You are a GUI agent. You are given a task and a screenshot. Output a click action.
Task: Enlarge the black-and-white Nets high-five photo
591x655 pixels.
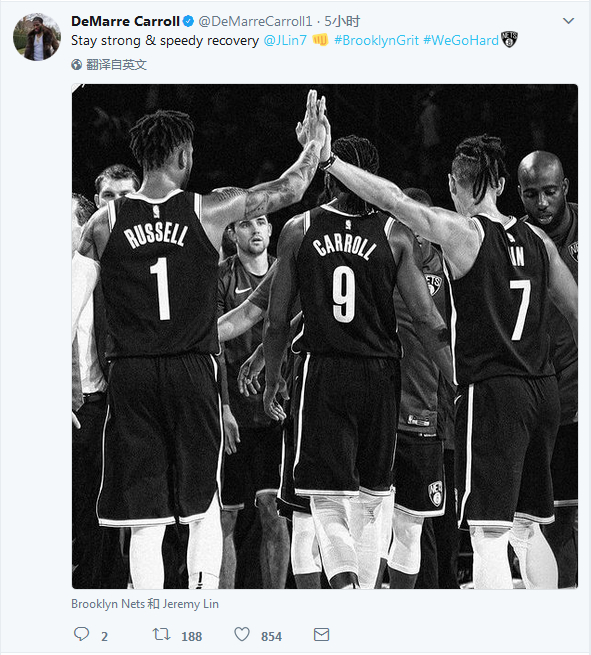coord(325,336)
